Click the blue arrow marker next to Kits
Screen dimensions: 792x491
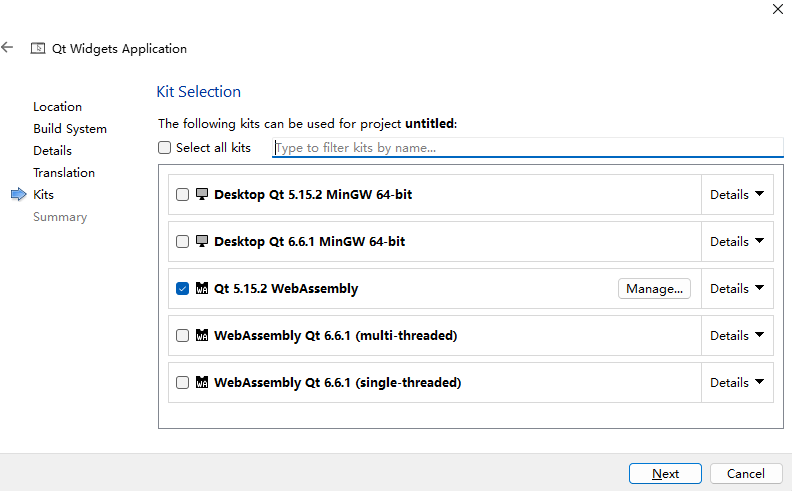tap(19, 194)
